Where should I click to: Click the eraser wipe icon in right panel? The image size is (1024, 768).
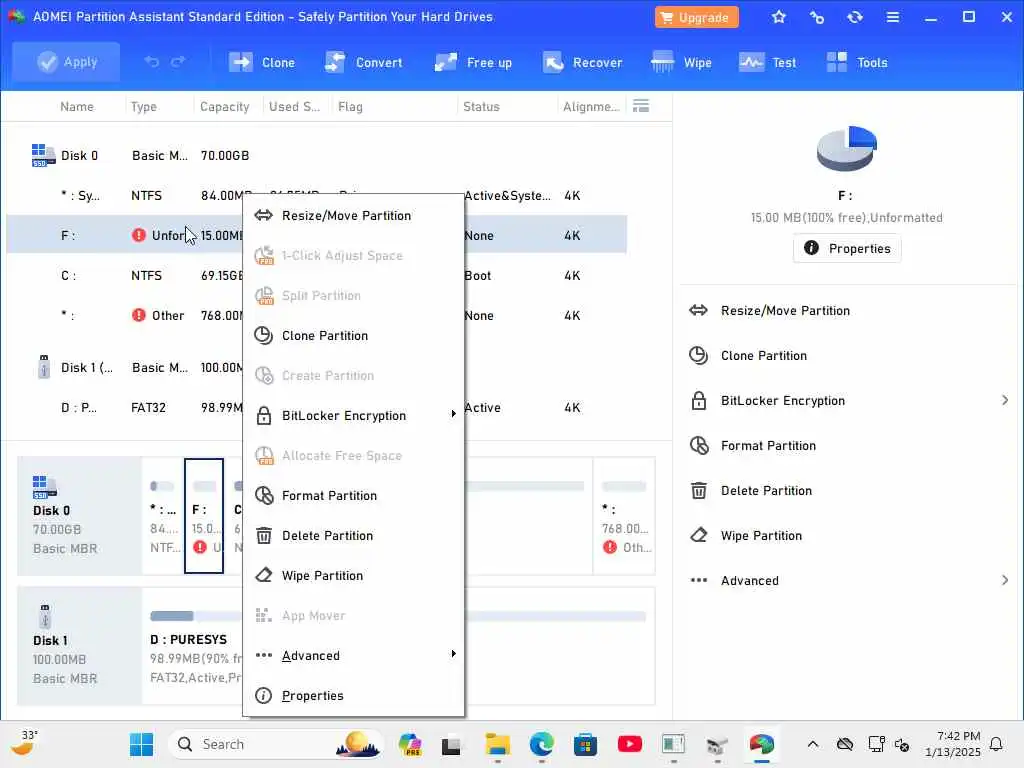tap(698, 536)
